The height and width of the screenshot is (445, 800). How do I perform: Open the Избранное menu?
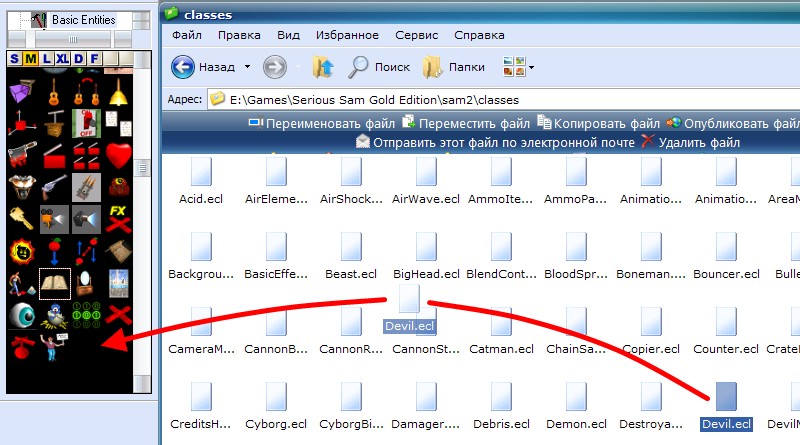(x=347, y=35)
